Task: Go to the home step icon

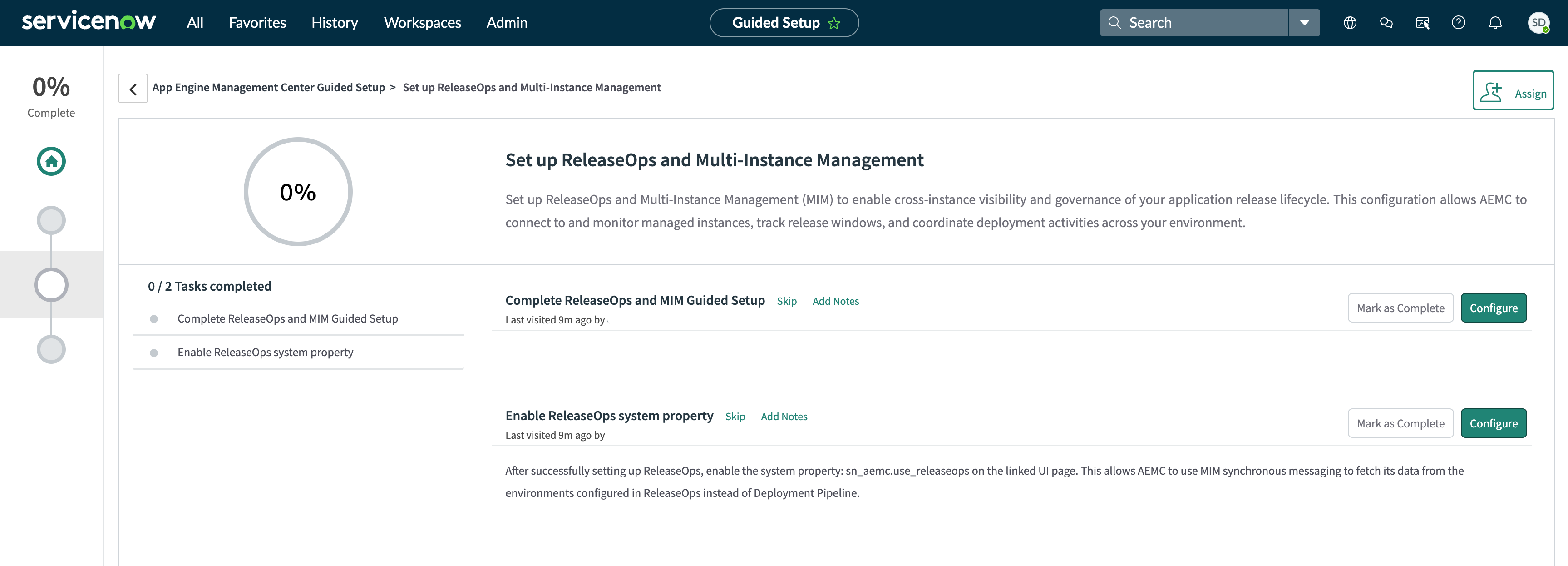Action: tap(51, 161)
